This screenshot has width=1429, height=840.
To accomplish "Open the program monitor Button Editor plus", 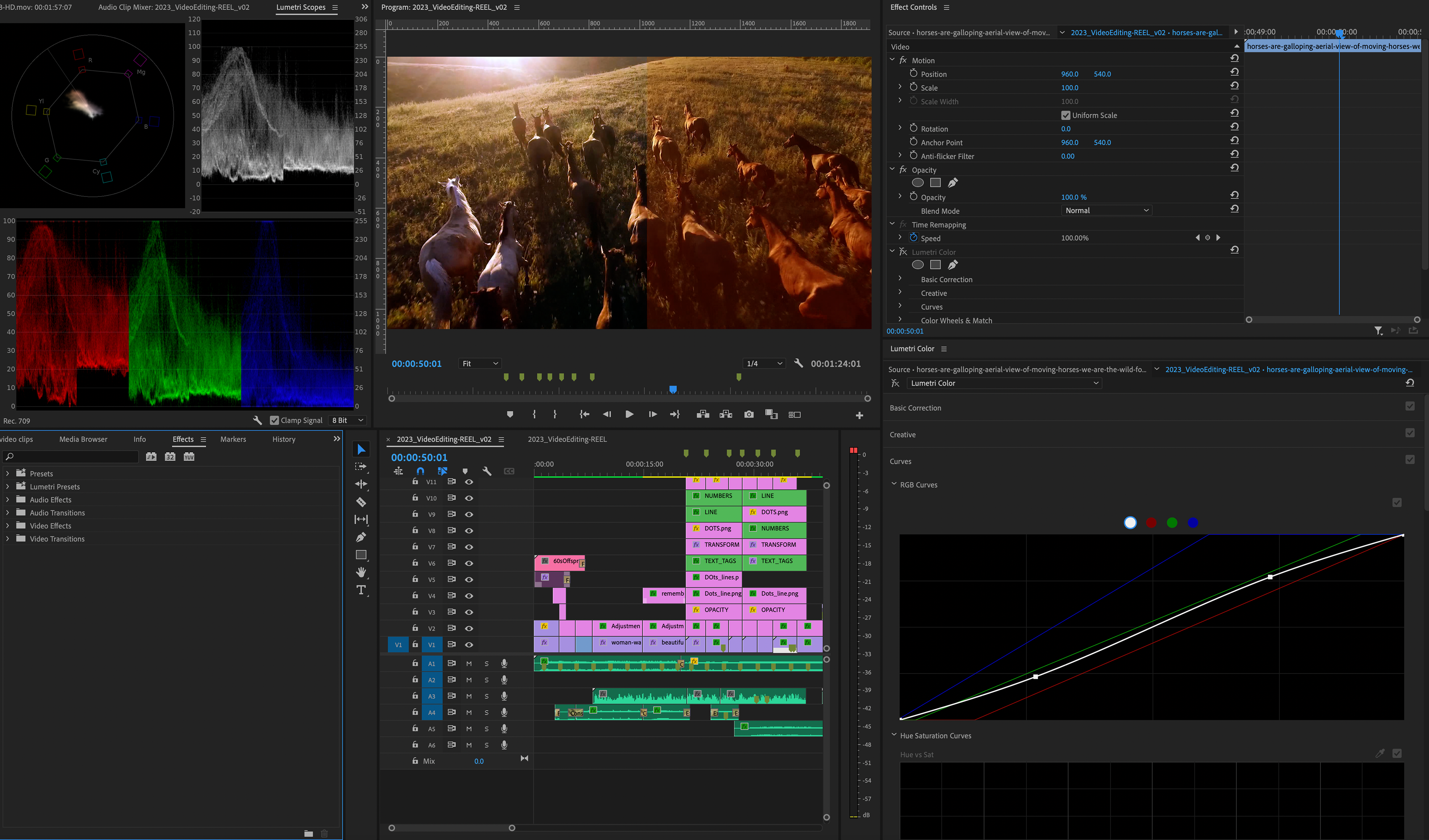I will 859,416.
